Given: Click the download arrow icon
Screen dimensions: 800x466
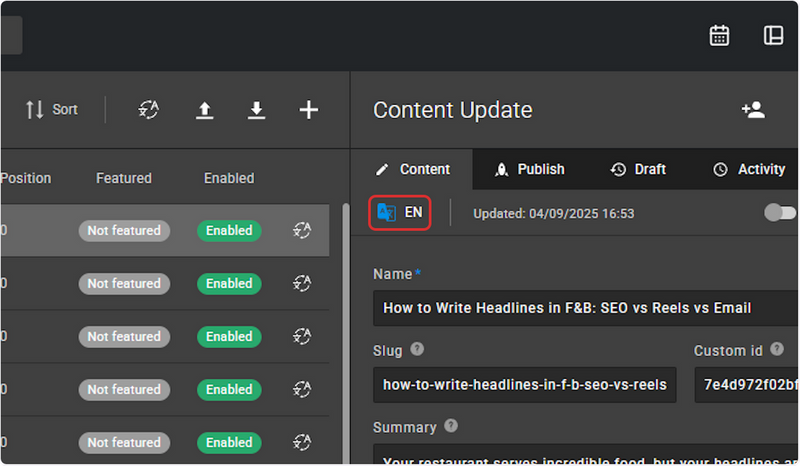Looking at the screenshot, I should [256, 110].
